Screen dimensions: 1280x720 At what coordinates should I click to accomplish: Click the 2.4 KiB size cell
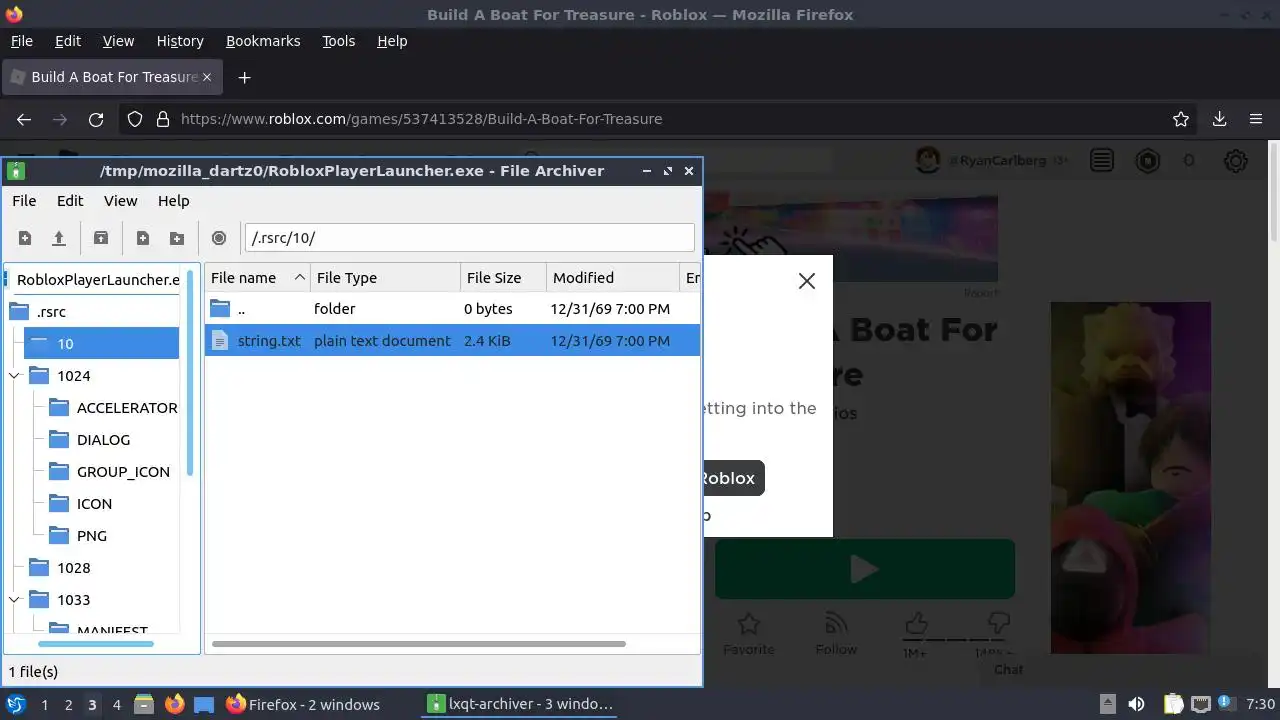pyautogui.click(x=487, y=341)
